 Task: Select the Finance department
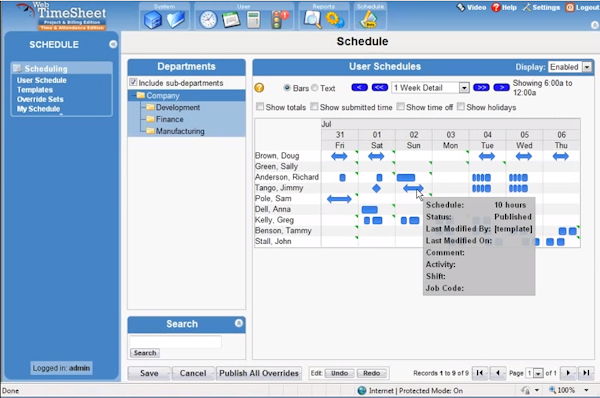click(x=170, y=119)
